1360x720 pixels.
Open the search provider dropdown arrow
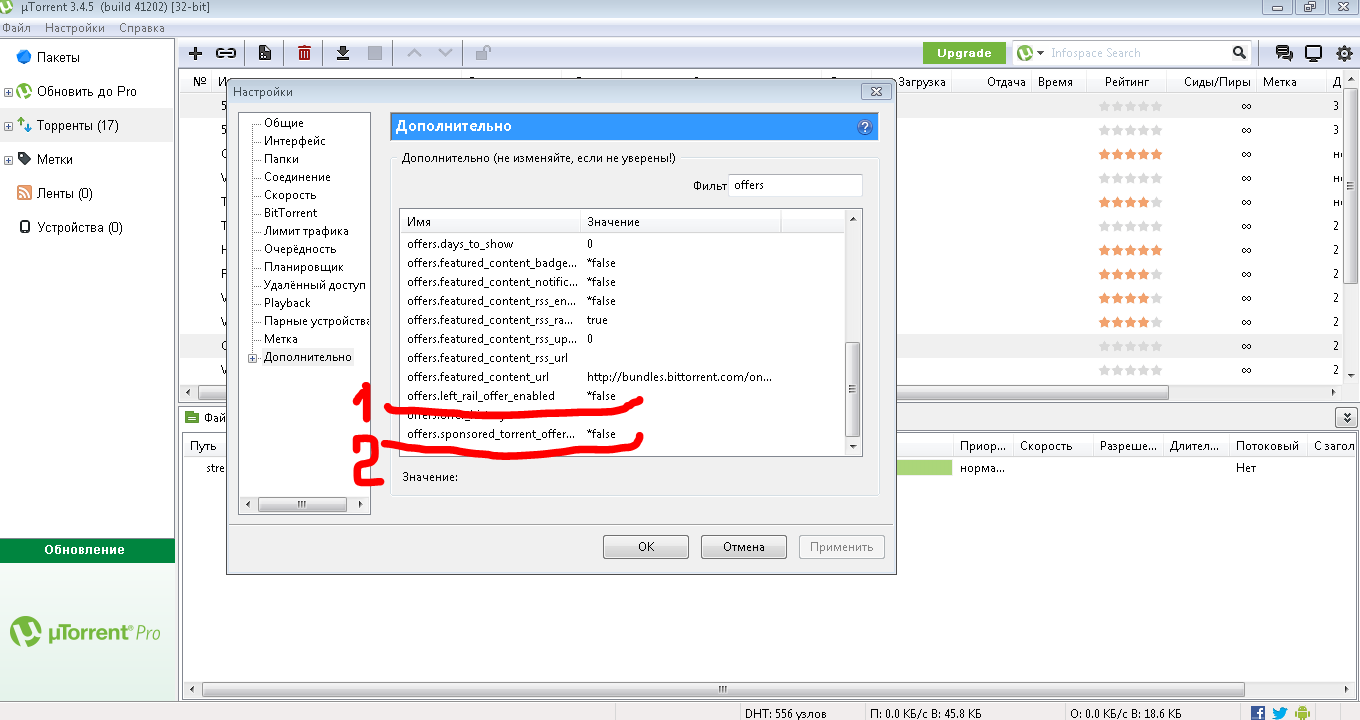tap(1041, 53)
